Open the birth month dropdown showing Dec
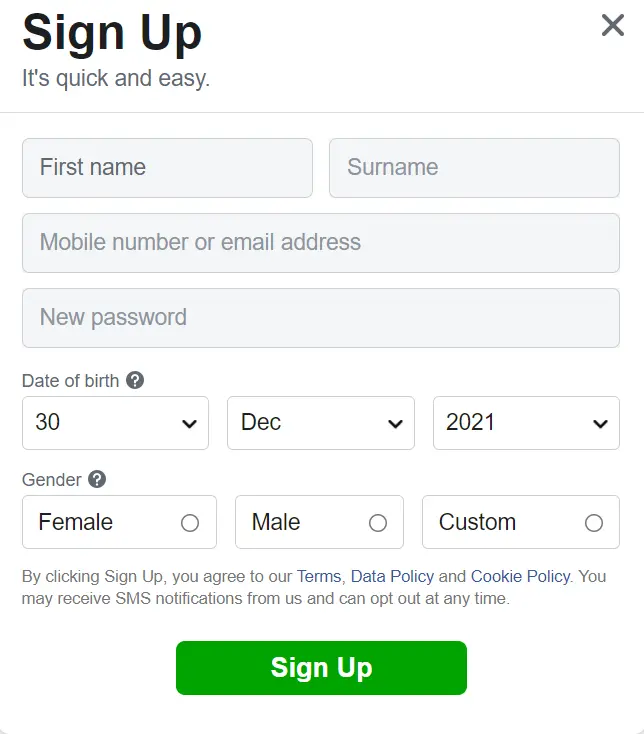644x734 pixels. click(321, 423)
